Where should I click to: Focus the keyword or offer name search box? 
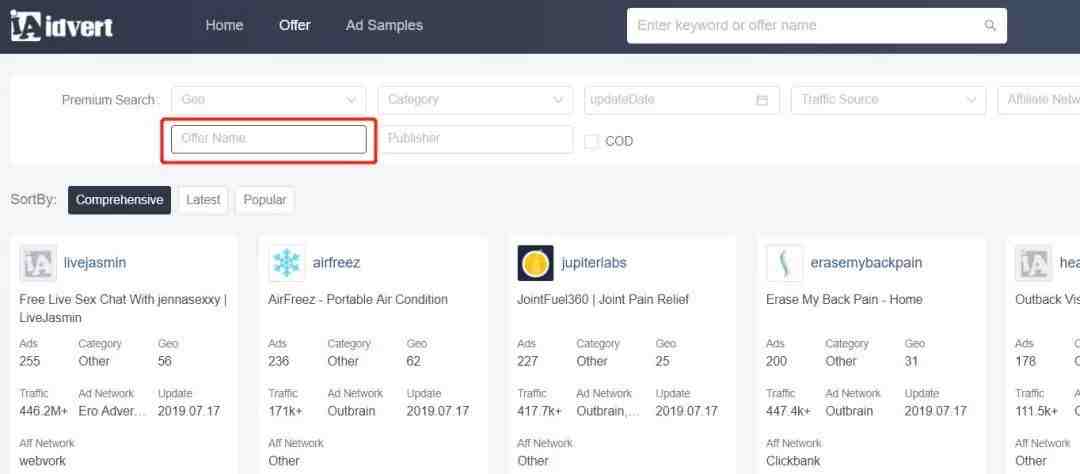pyautogui.click(x=816, y=25)
